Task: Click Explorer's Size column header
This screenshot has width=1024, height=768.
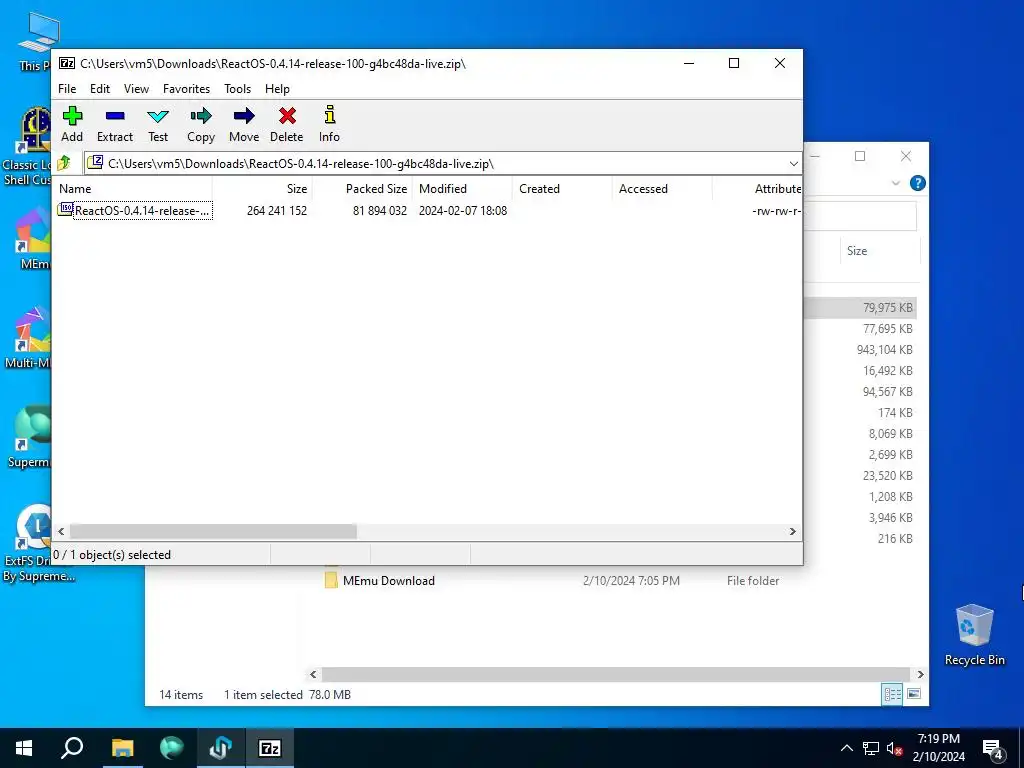Action: coord(857,251)
